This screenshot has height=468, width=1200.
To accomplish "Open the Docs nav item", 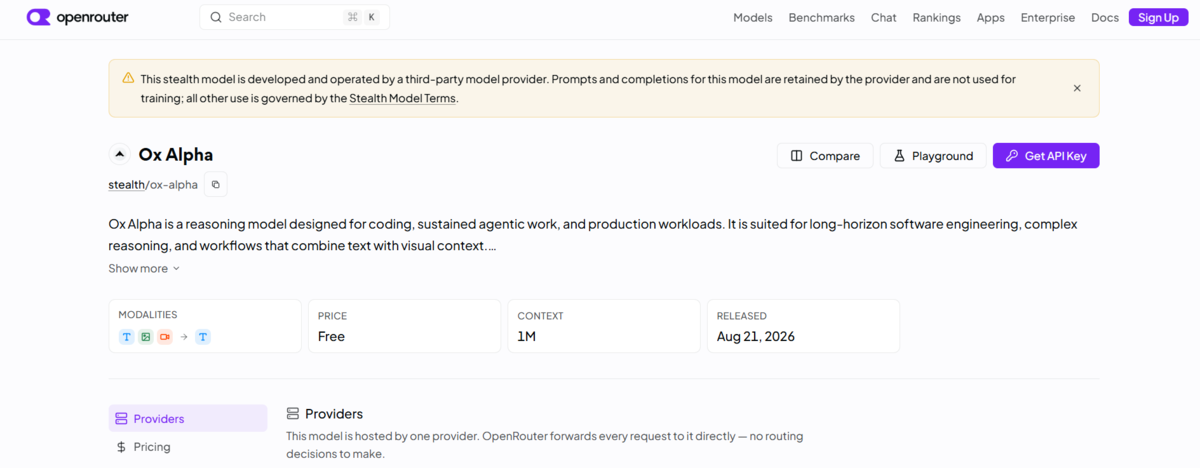I will pyautogui.click(x=1105, y=17).
